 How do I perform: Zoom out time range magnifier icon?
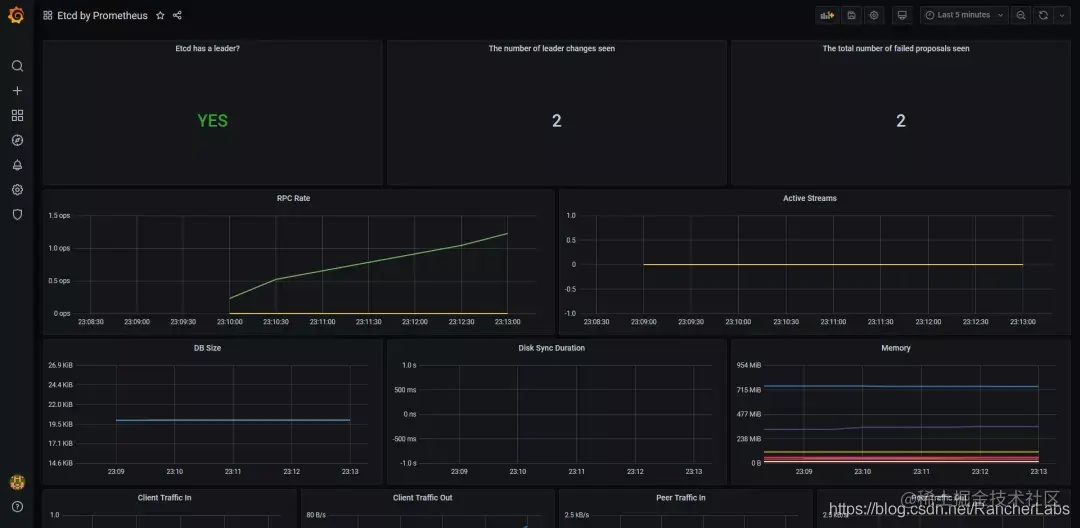pos(1021,15)
